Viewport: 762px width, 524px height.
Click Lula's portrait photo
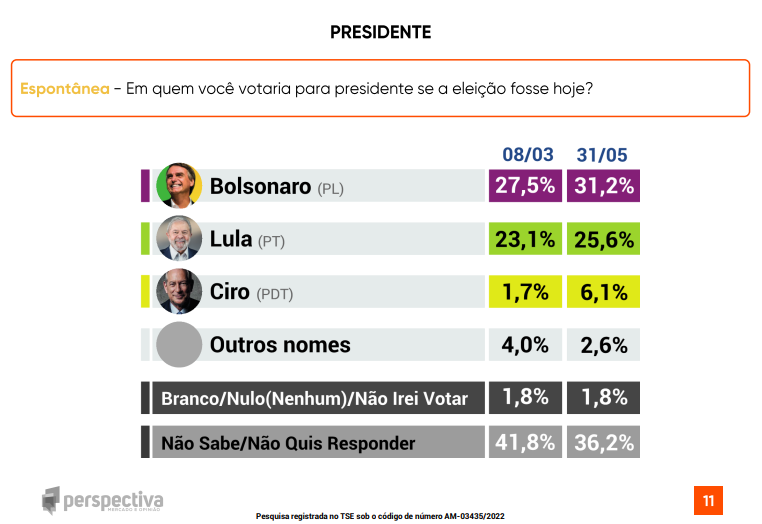(x=179, y=239)
